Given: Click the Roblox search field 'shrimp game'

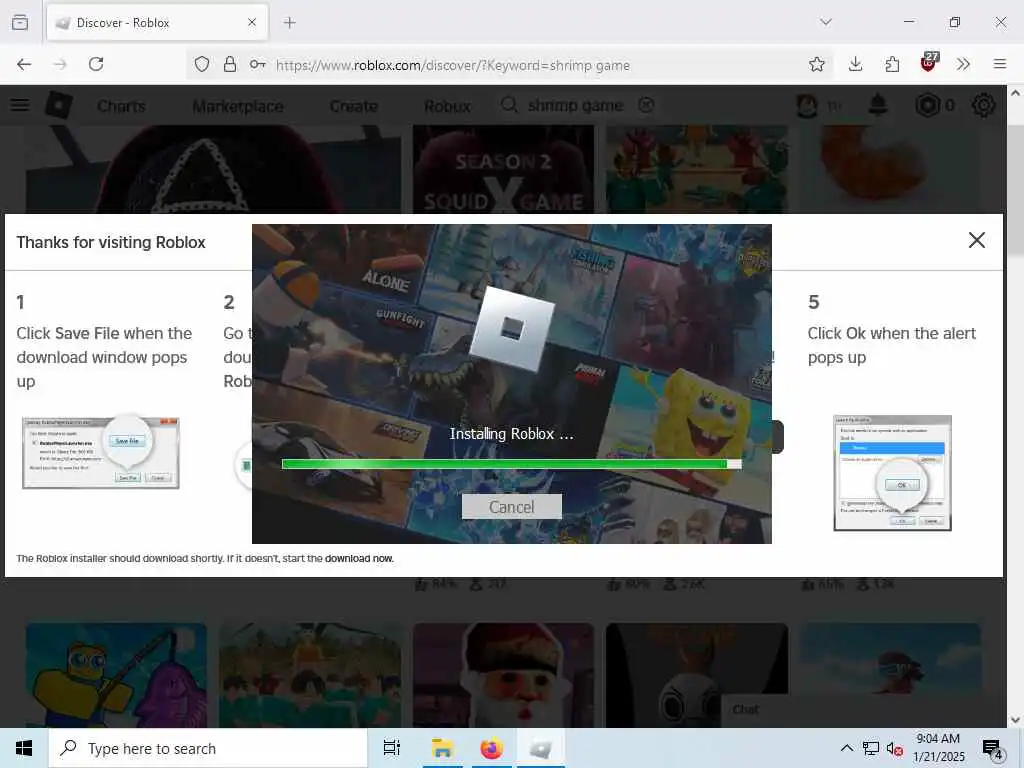Looking at the screenshot, I should [x=575, y=106].
